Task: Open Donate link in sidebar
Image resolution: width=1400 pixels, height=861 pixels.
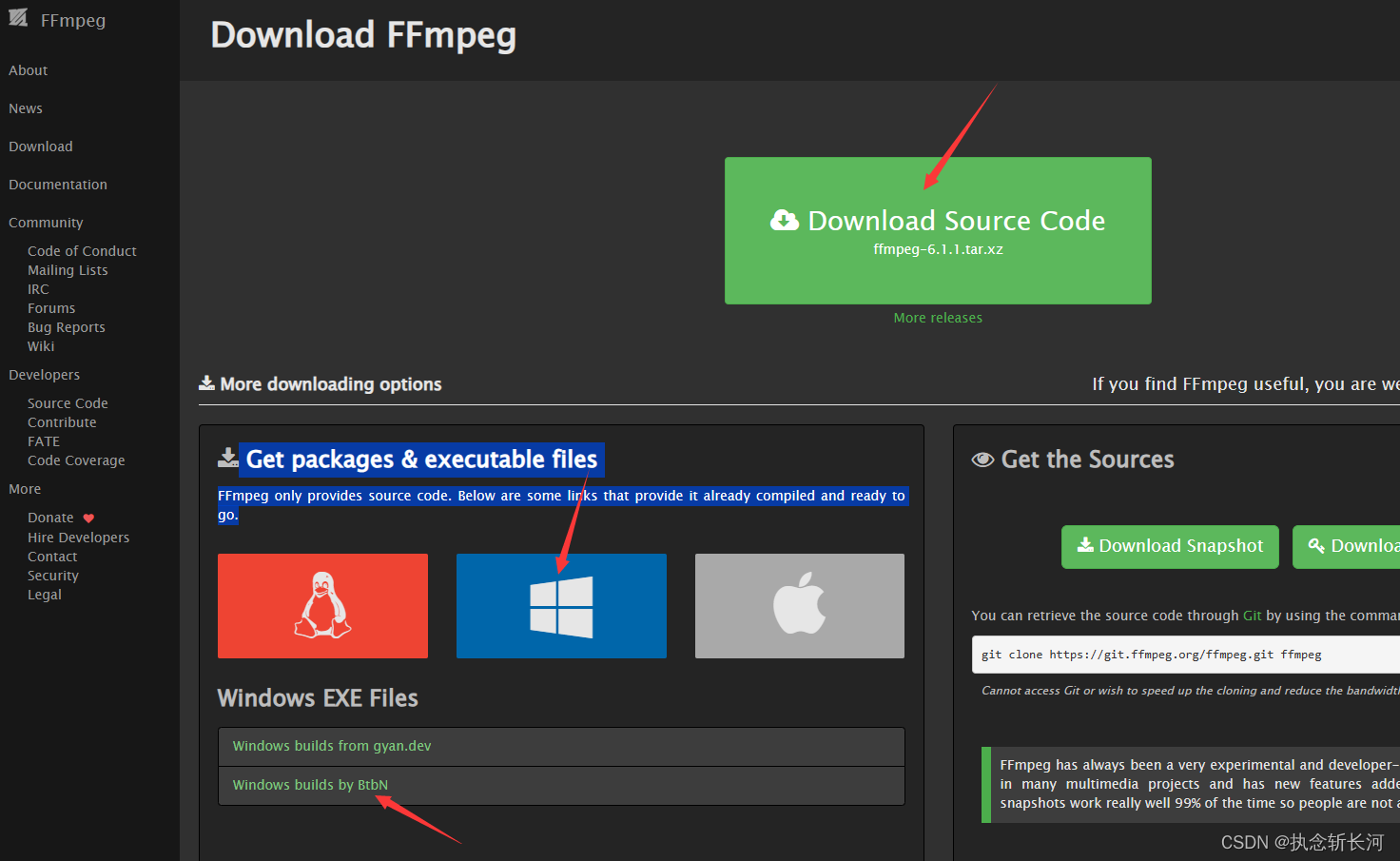Action: [x=50, y=518]
